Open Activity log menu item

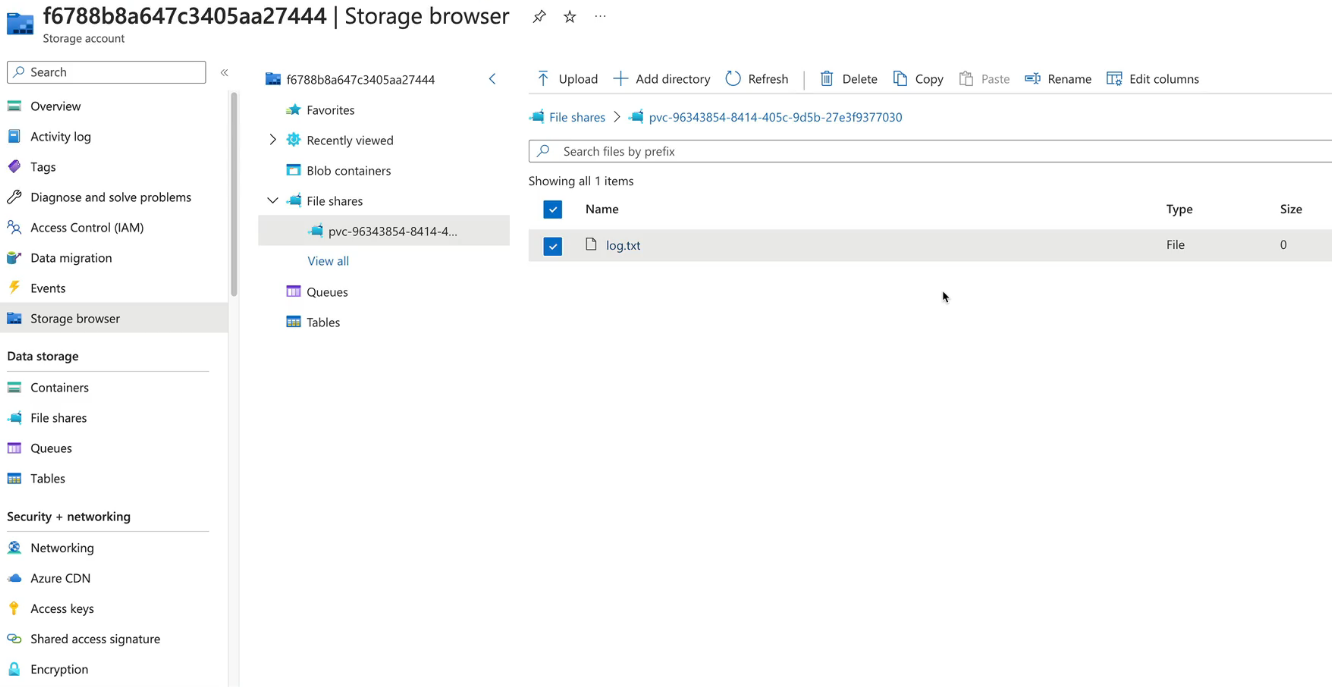(x=60, y=137)
